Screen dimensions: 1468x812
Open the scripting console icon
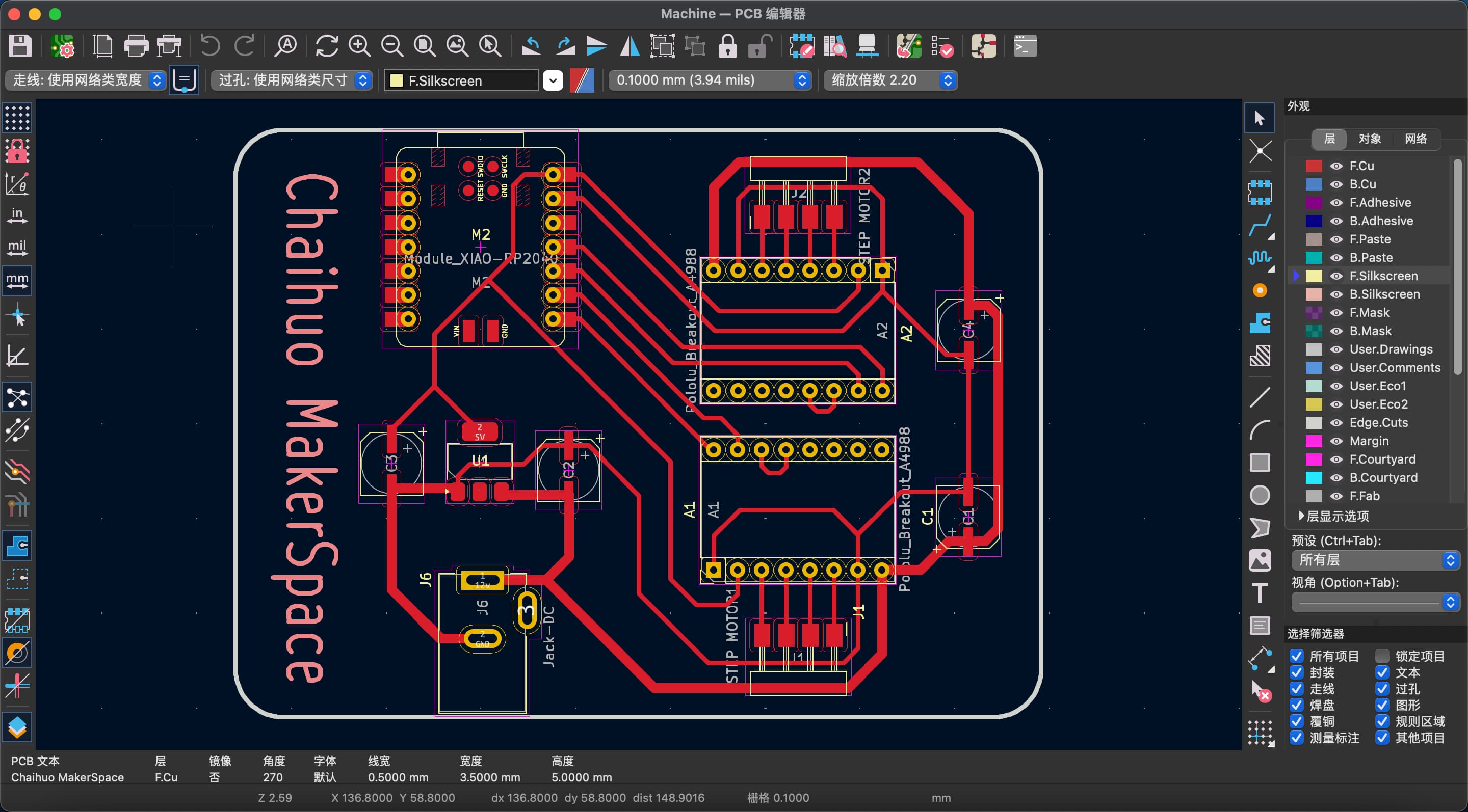1025,46
